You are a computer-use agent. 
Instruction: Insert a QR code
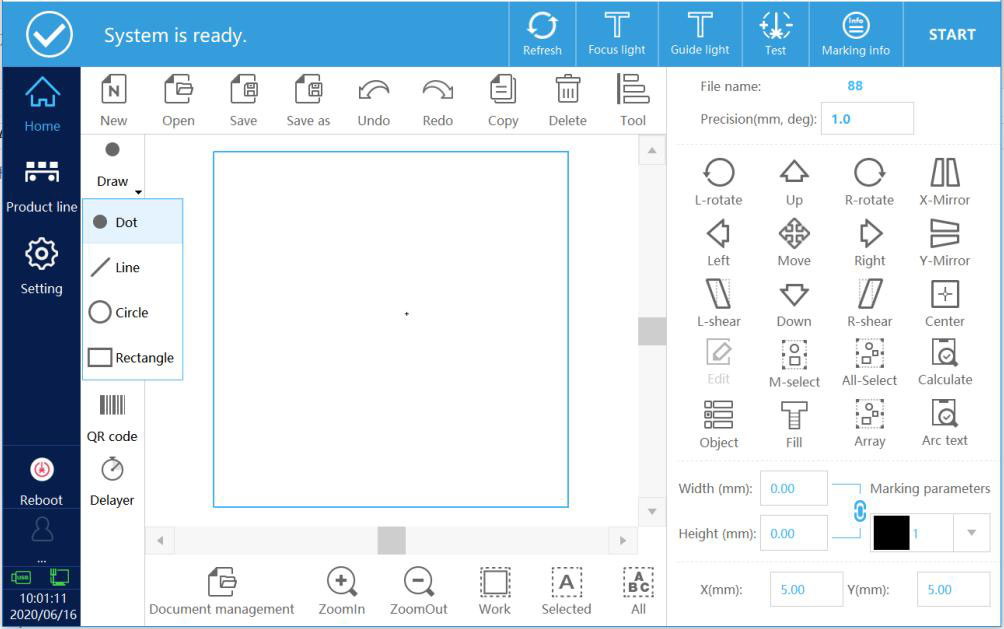[112, 418]
